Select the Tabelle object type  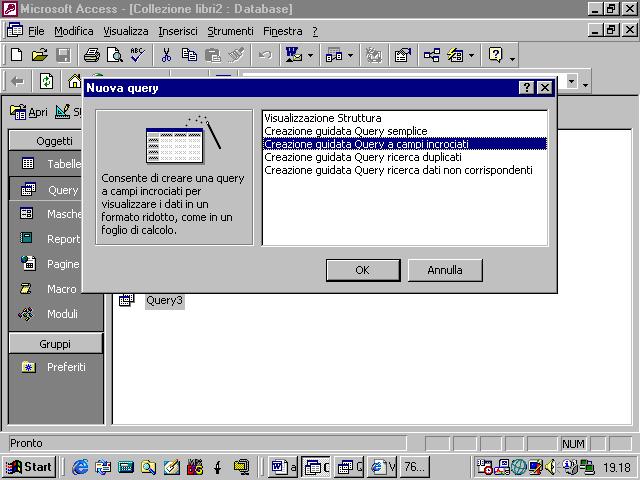pyautogui.click(x=51, y=164)
